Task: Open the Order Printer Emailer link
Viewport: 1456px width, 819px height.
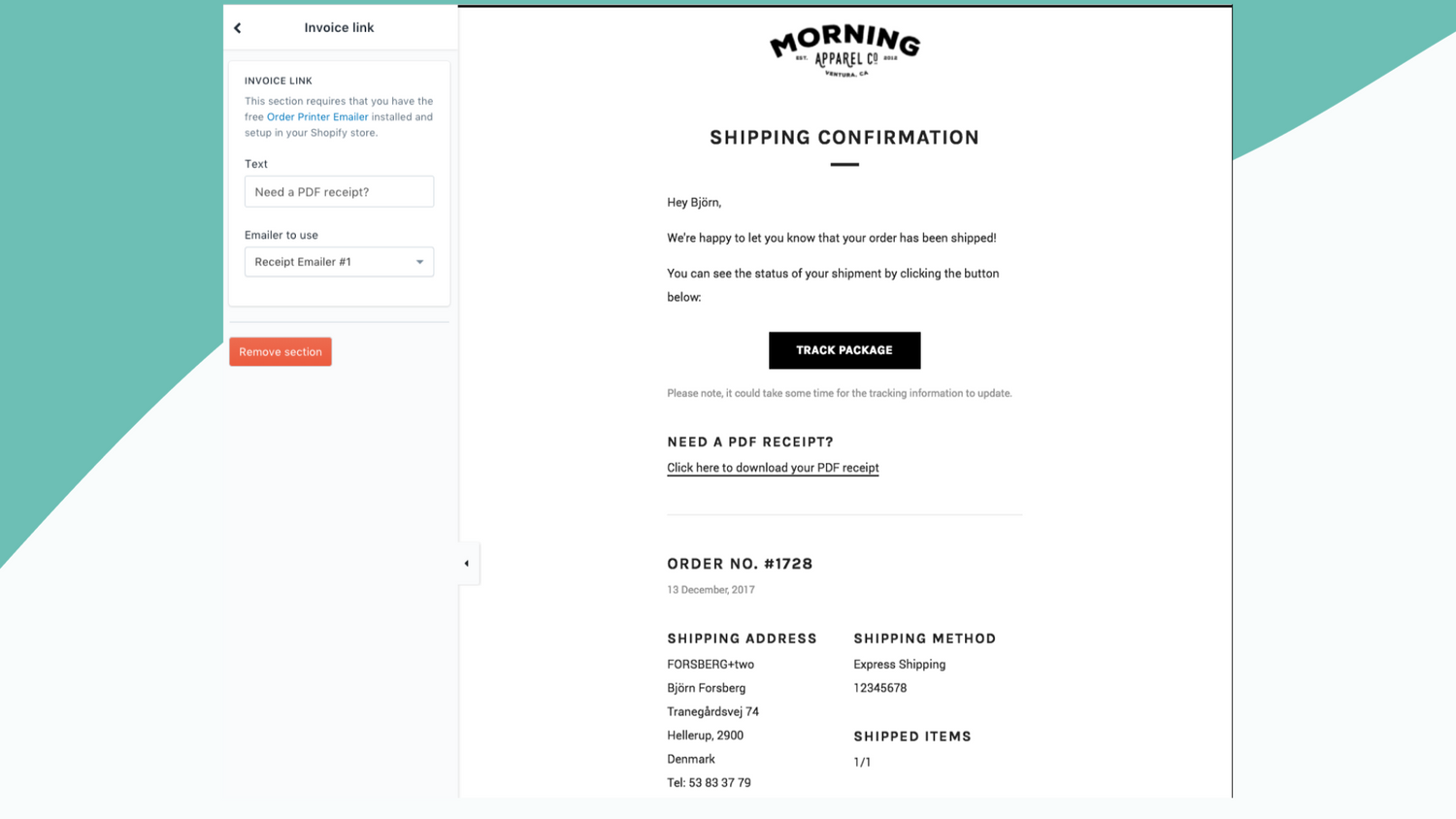Action: click(316, 116)
